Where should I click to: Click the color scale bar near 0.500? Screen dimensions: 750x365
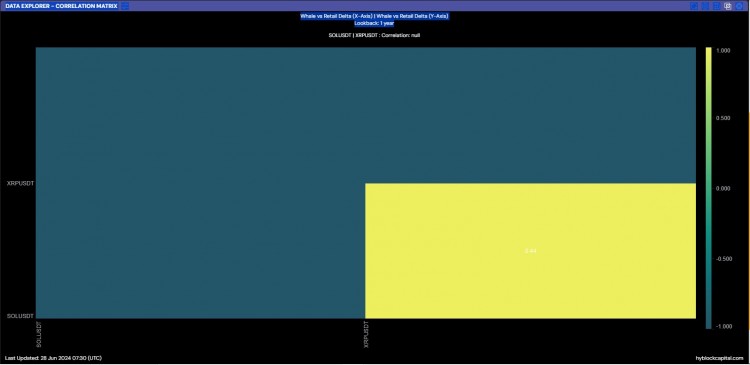(708, 118)
